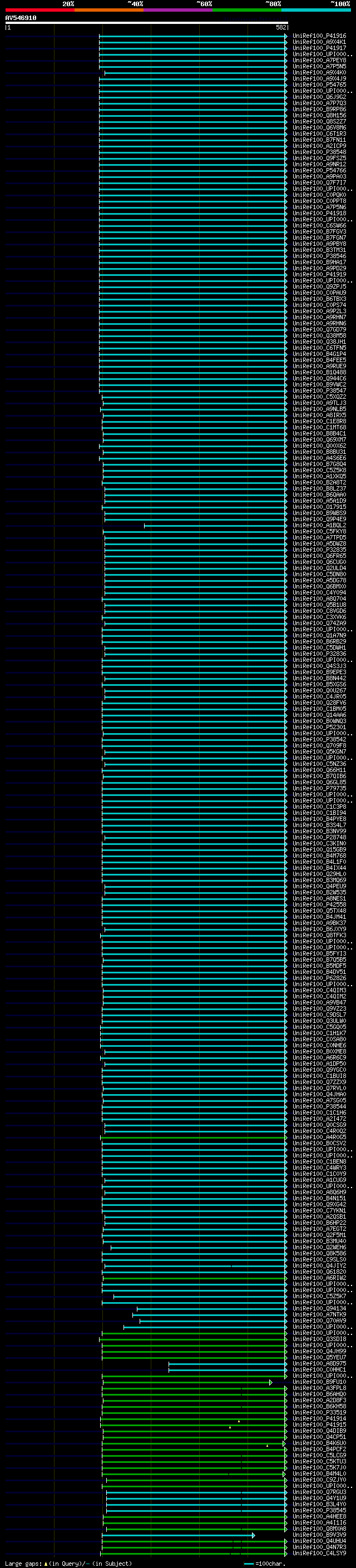Select hit label UniRef100_P41916
The image size is (356, 1568).
[x=319, y=36]
